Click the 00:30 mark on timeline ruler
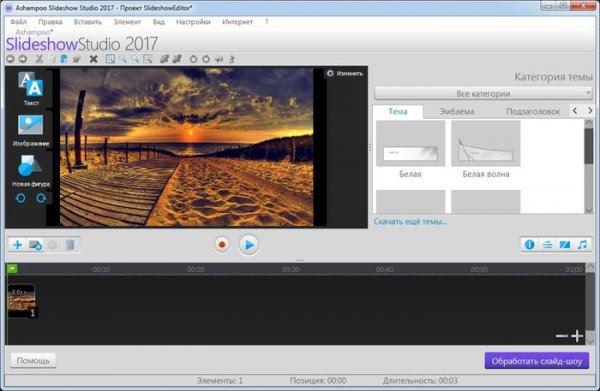Image resolution: width=600 pixels, height=391 pixels. click(x=290, y=269)
